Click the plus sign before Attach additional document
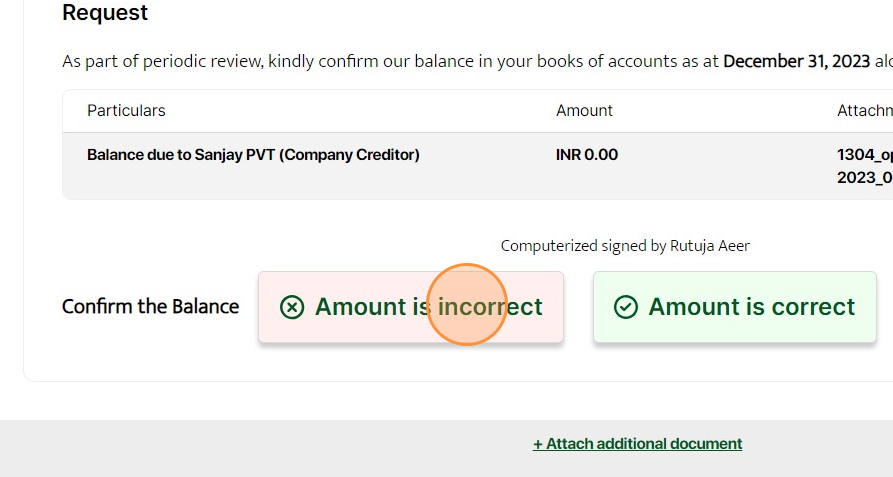Screen dimensions: 893x477 coord(537,444)
